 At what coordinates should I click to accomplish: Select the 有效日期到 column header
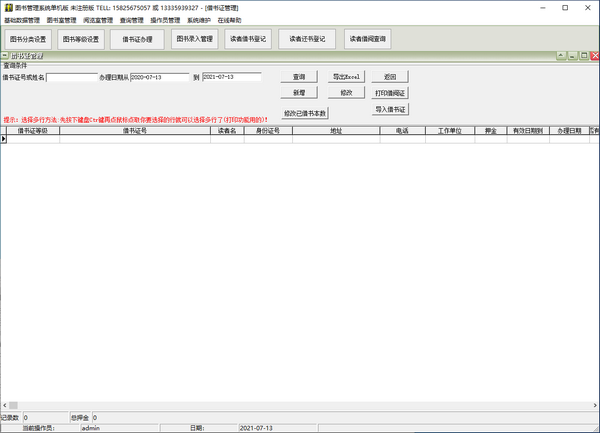[x=528, y=131]
